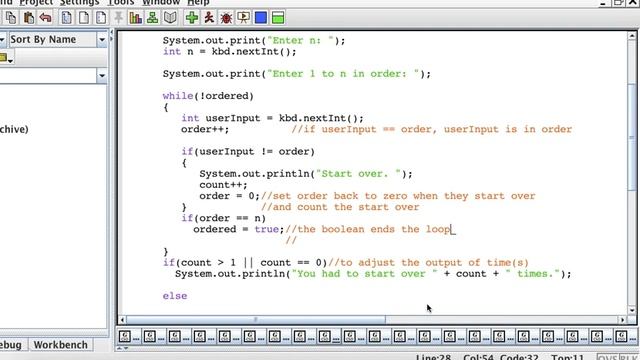Click the "You had to start over" println line
The image size is (640, 360).
373,273
